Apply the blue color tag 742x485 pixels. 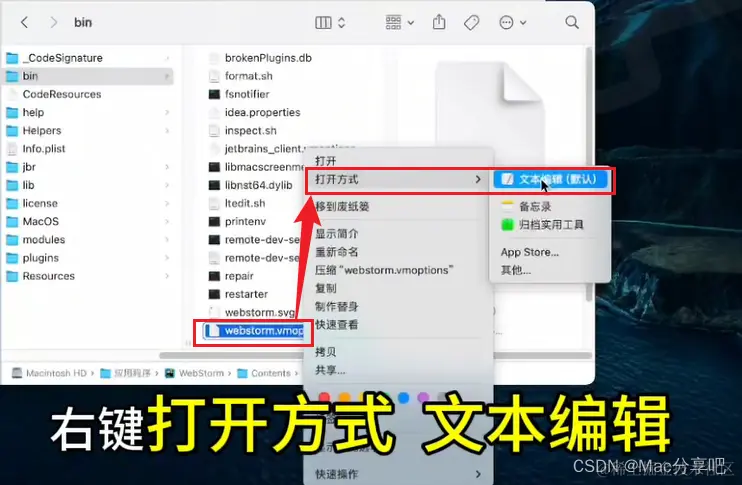(404, 397)
